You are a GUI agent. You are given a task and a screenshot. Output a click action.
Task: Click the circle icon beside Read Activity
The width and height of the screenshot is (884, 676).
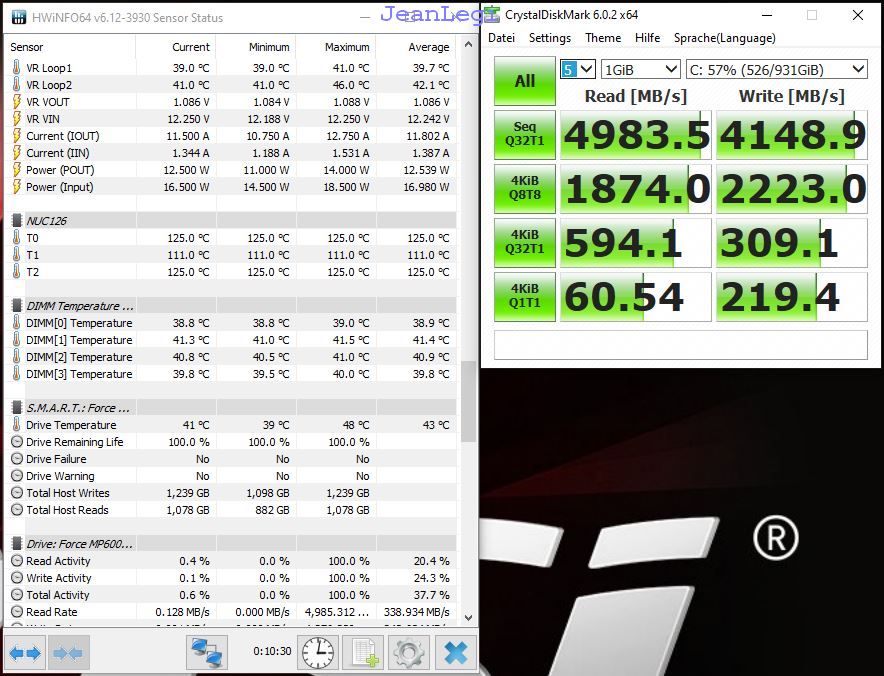17,561
